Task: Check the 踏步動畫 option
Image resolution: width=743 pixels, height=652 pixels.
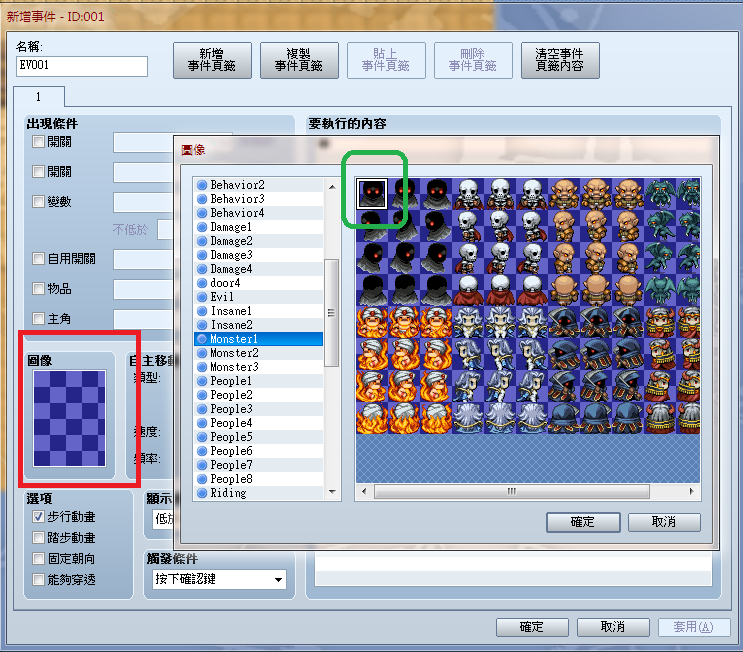Action: pos(38,537)
